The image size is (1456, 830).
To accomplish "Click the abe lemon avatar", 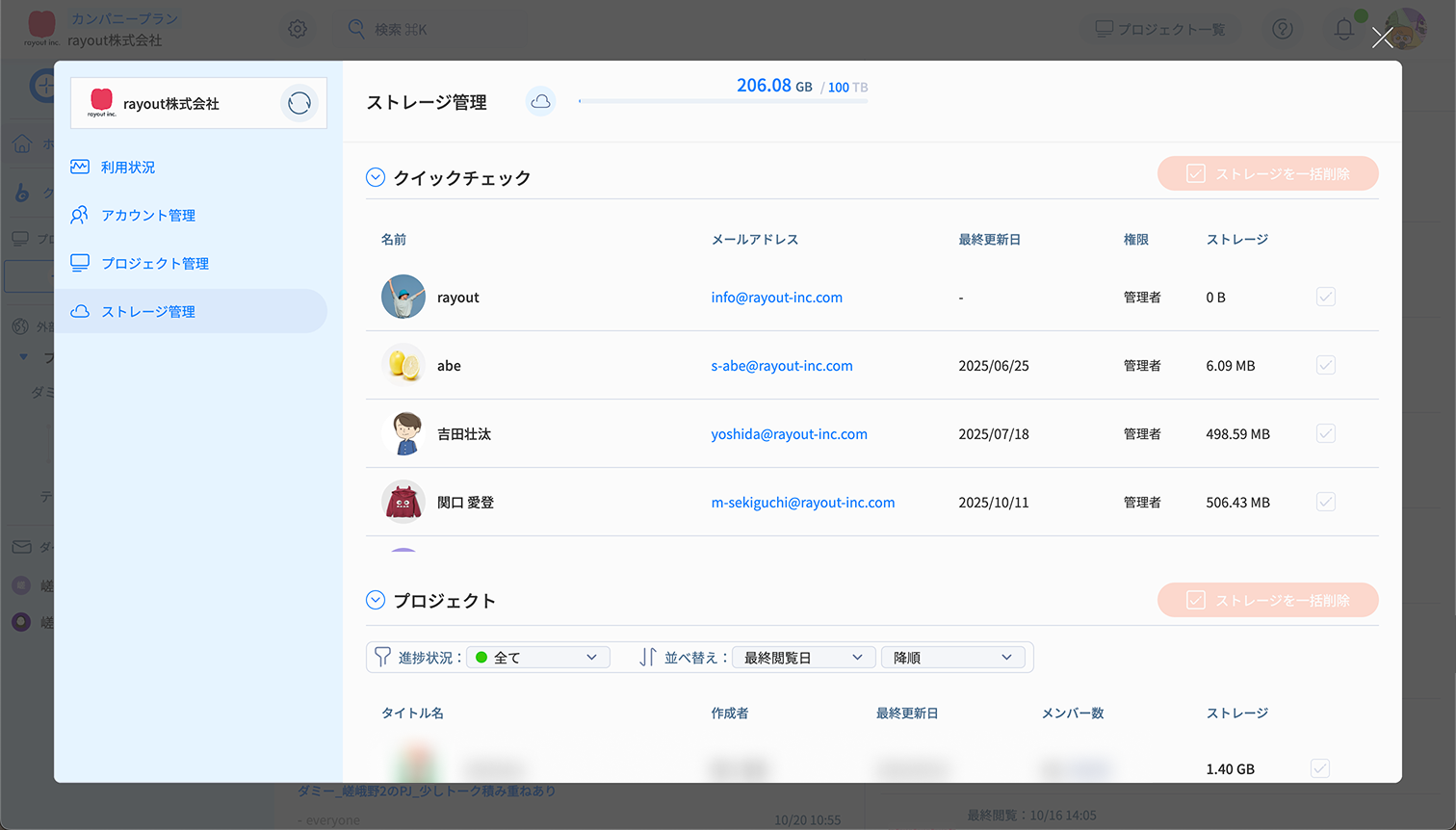I will [x=403, y=365].
